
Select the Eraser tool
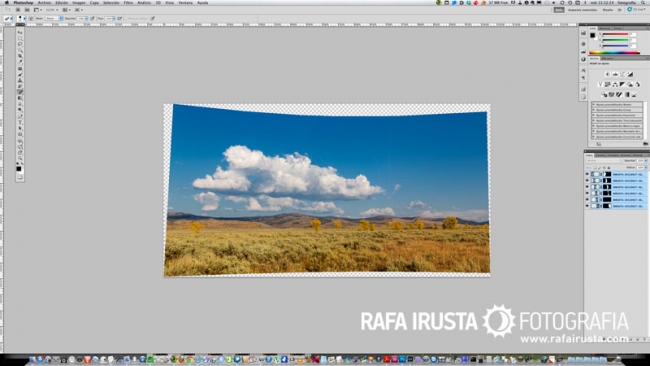[x=19, y=92]
